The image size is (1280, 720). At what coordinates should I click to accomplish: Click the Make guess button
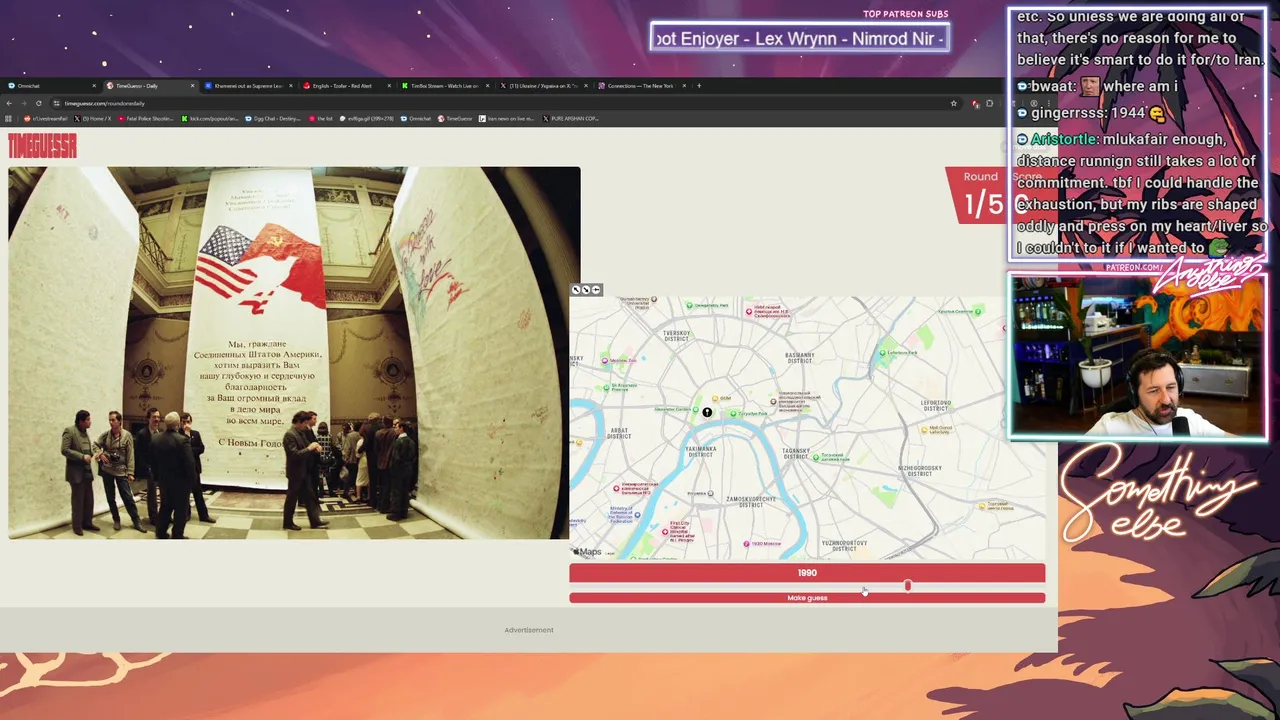(x=807, y=598)
